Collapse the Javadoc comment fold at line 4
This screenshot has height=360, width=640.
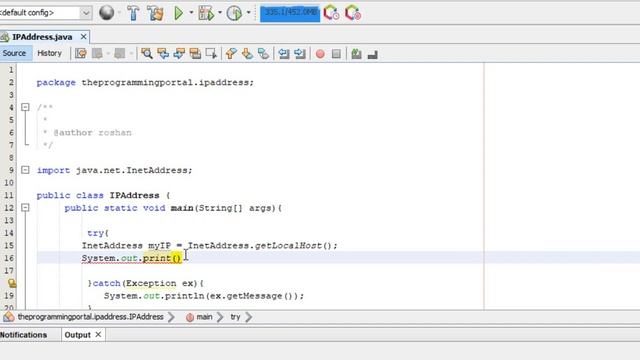pyautogui.click(x=25, y=107)
